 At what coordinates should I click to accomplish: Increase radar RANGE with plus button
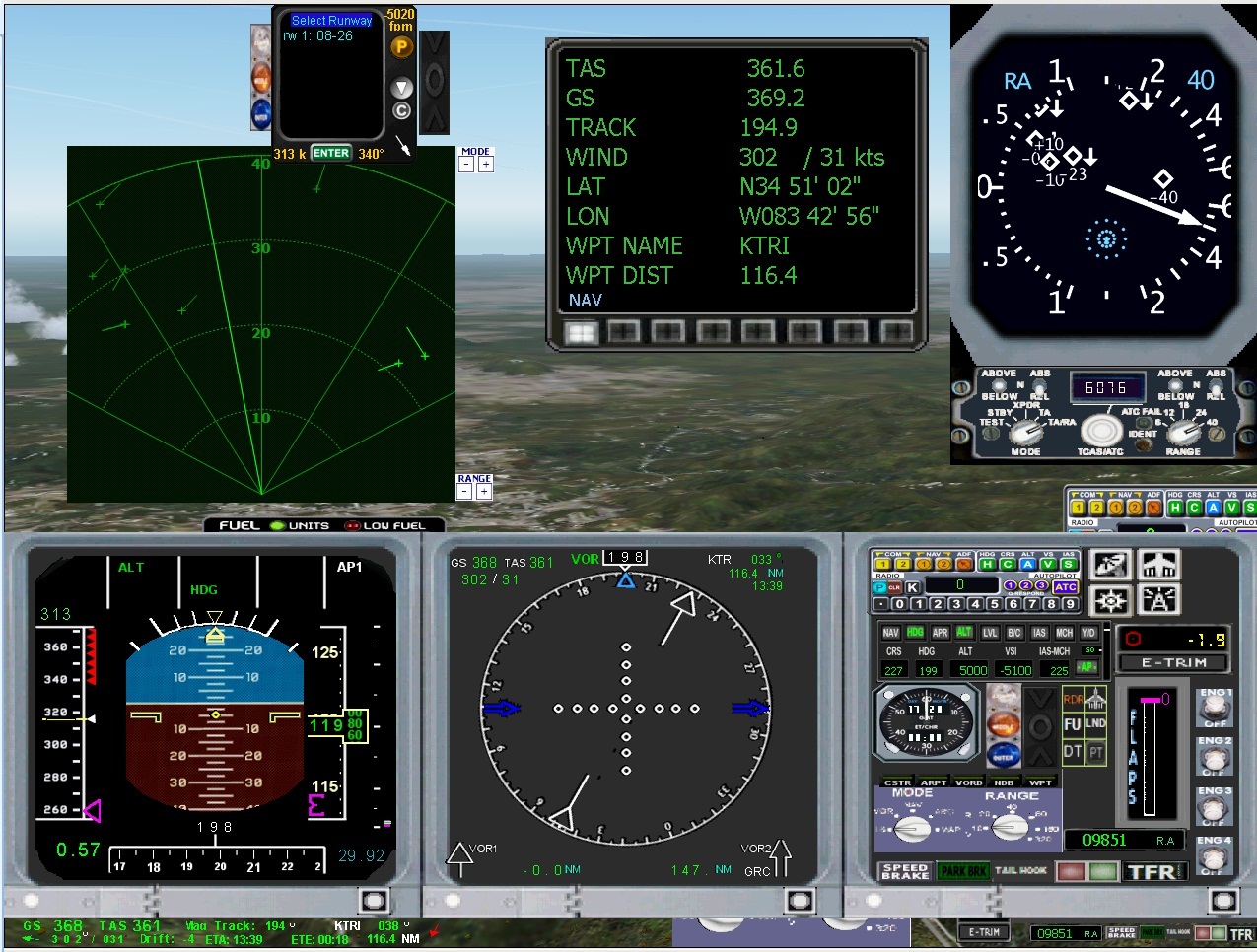(483, 492)
